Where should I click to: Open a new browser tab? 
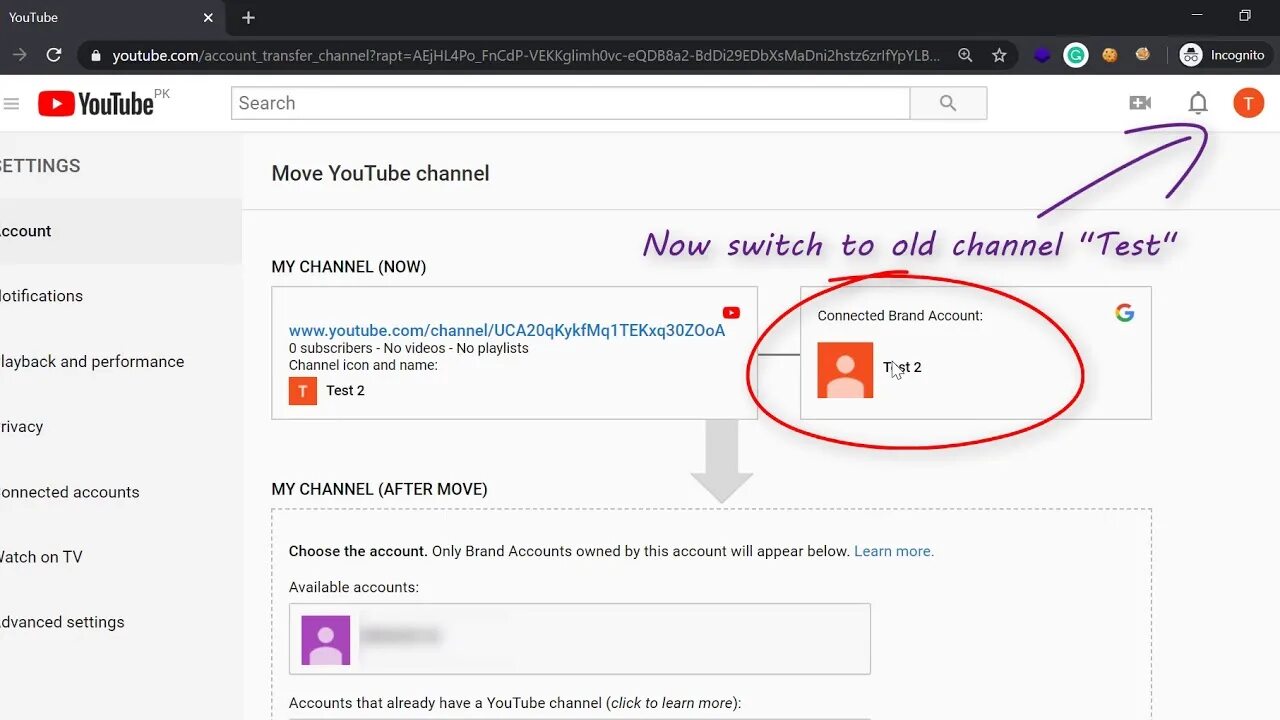[248, 17]
